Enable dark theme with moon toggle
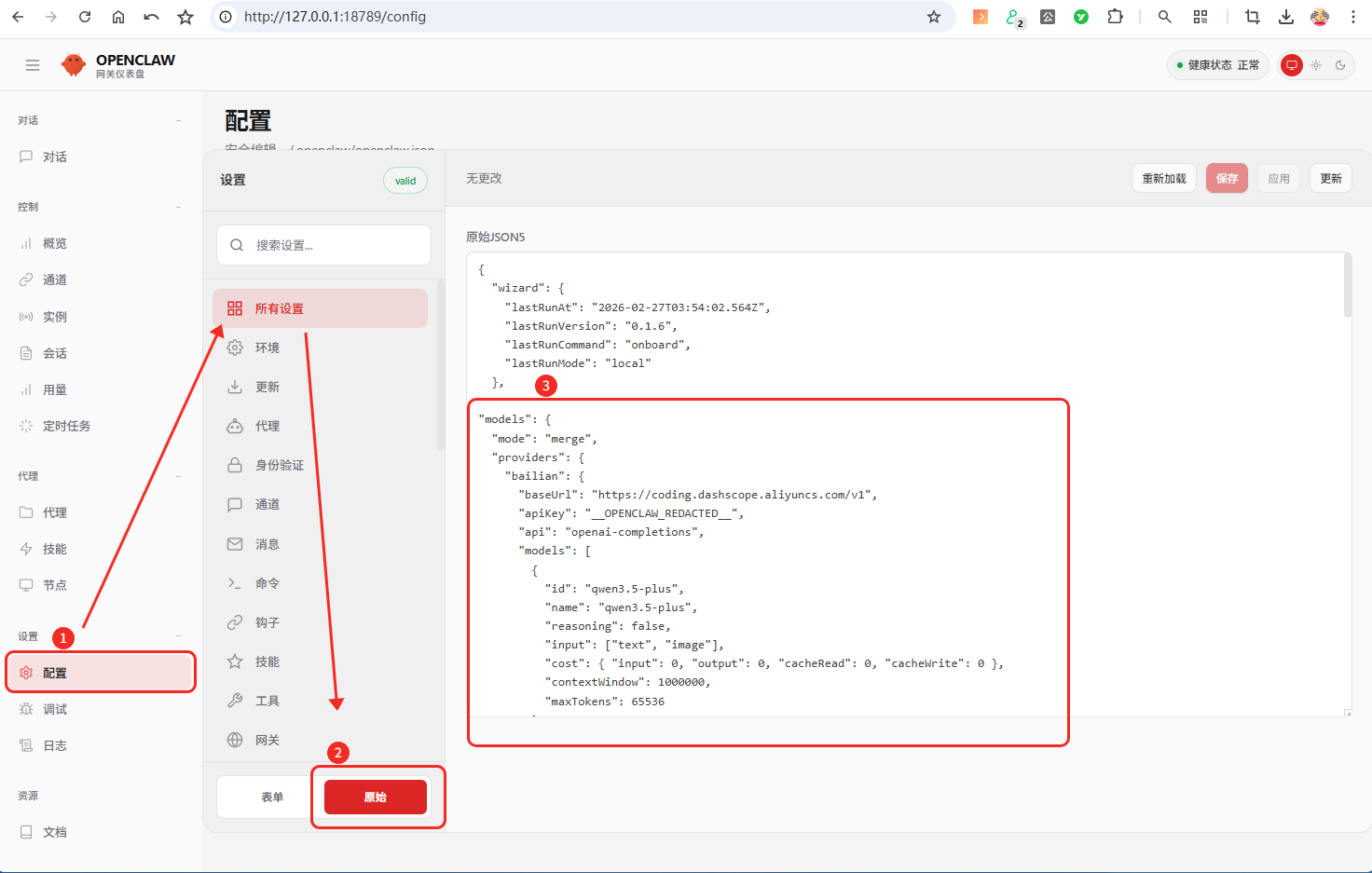Screen dimensions: 1372x873 1340,65
